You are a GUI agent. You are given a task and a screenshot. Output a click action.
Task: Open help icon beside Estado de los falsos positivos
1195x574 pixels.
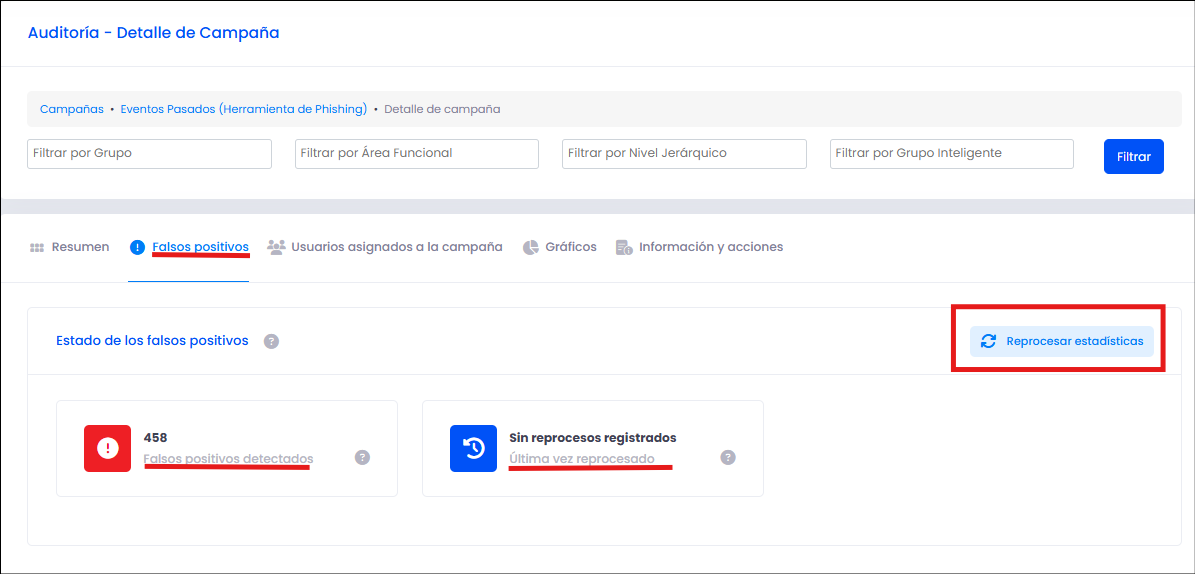pos(271,342)
